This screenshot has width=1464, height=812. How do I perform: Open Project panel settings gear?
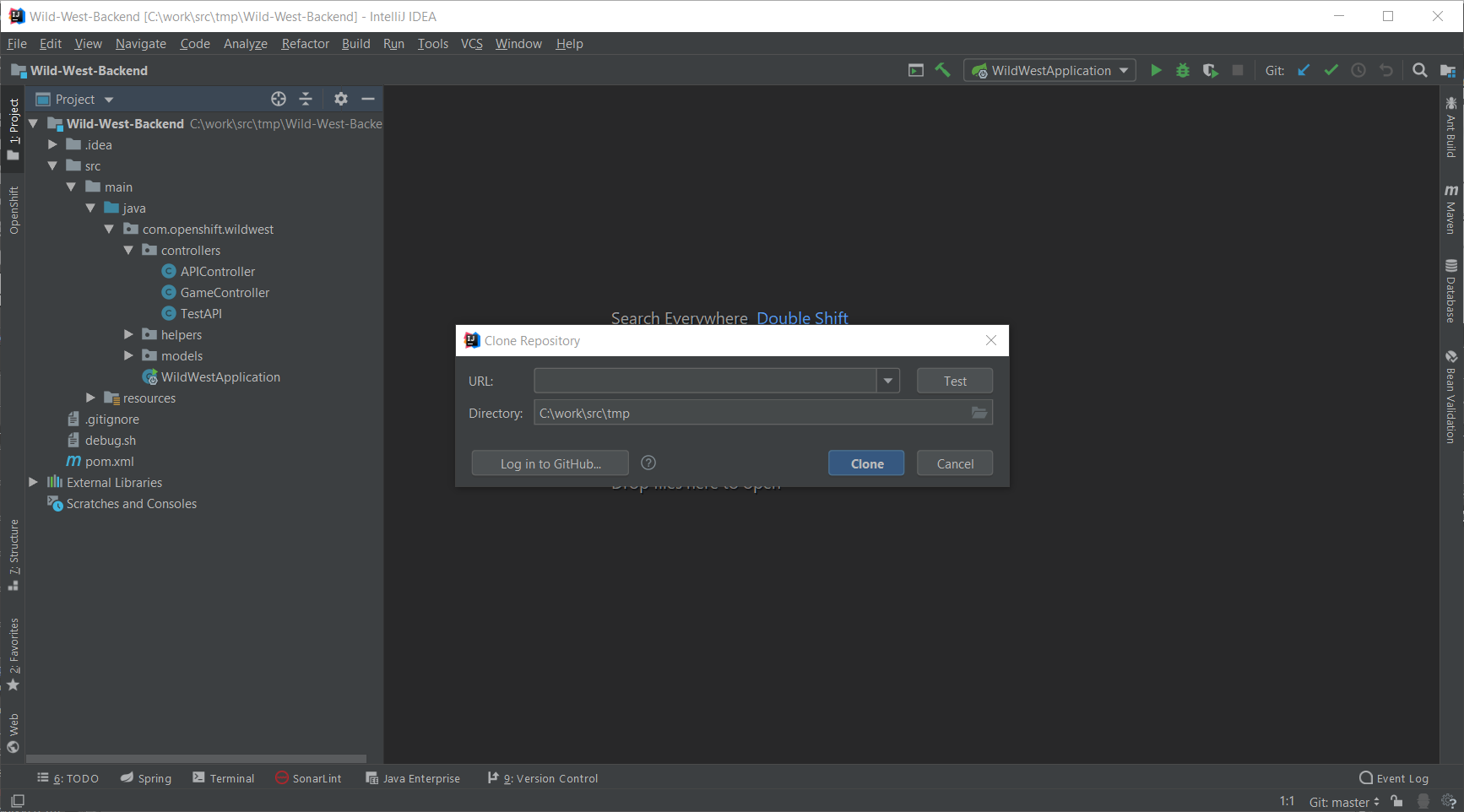click(341, 99)
